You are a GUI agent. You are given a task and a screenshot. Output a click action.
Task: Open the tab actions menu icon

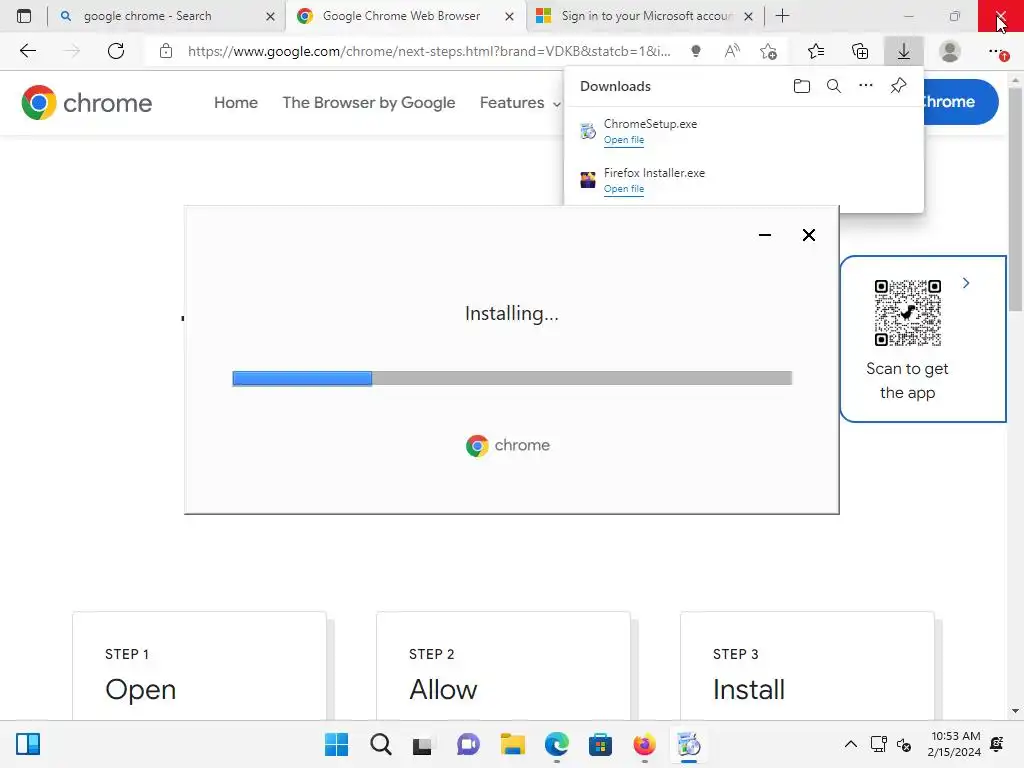[x=24, y=16]
